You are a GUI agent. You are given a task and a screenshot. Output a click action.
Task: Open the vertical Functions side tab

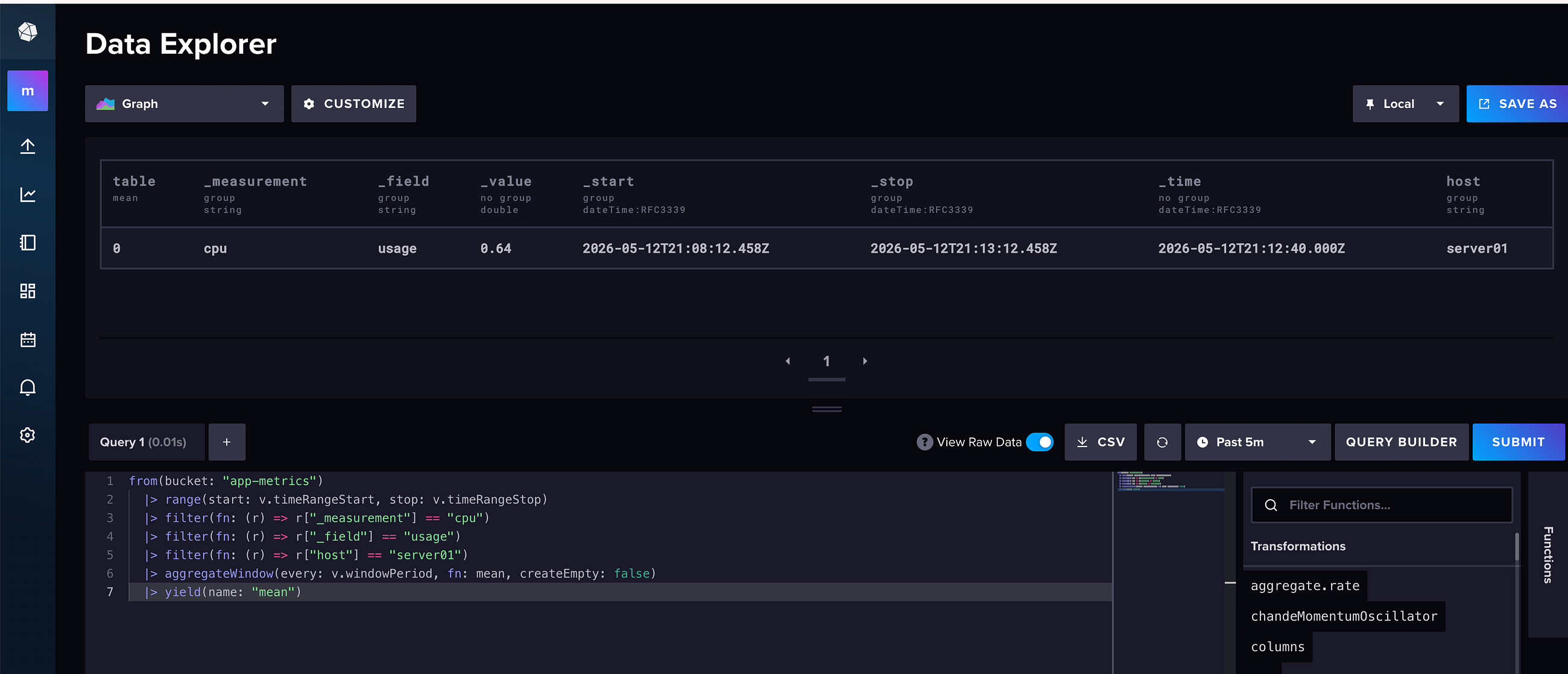[1547, 555]
